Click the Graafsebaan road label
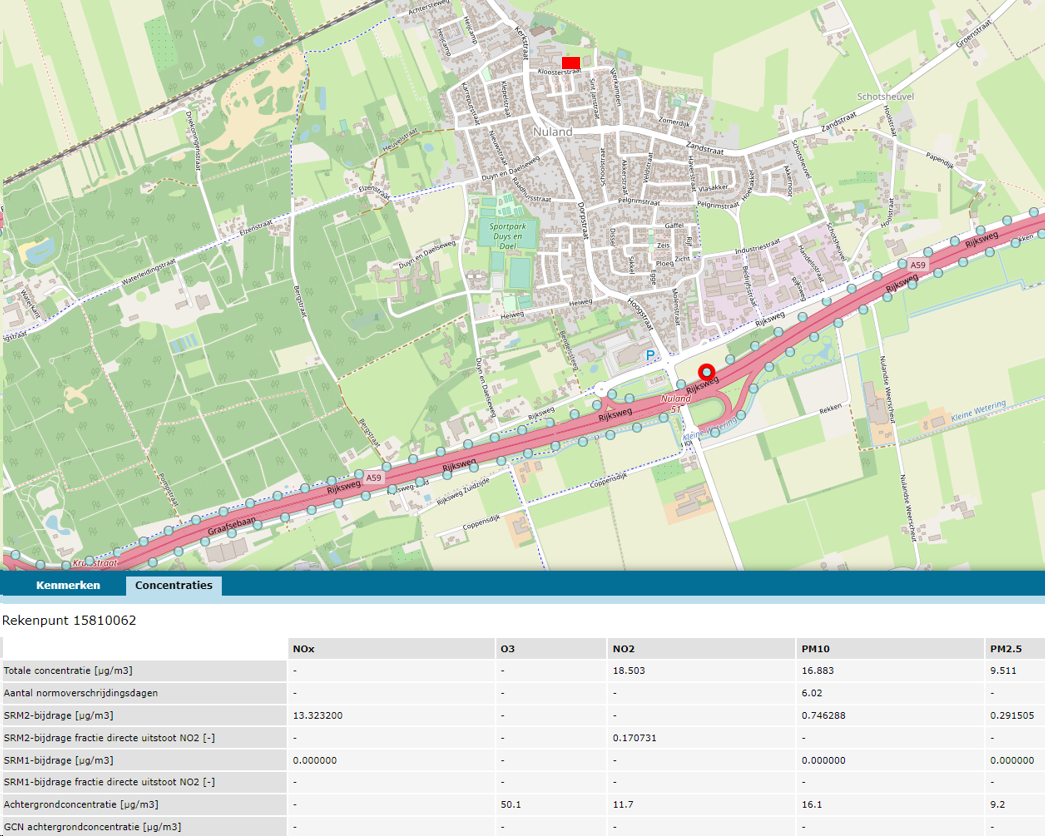 click(x=231, y=527)
